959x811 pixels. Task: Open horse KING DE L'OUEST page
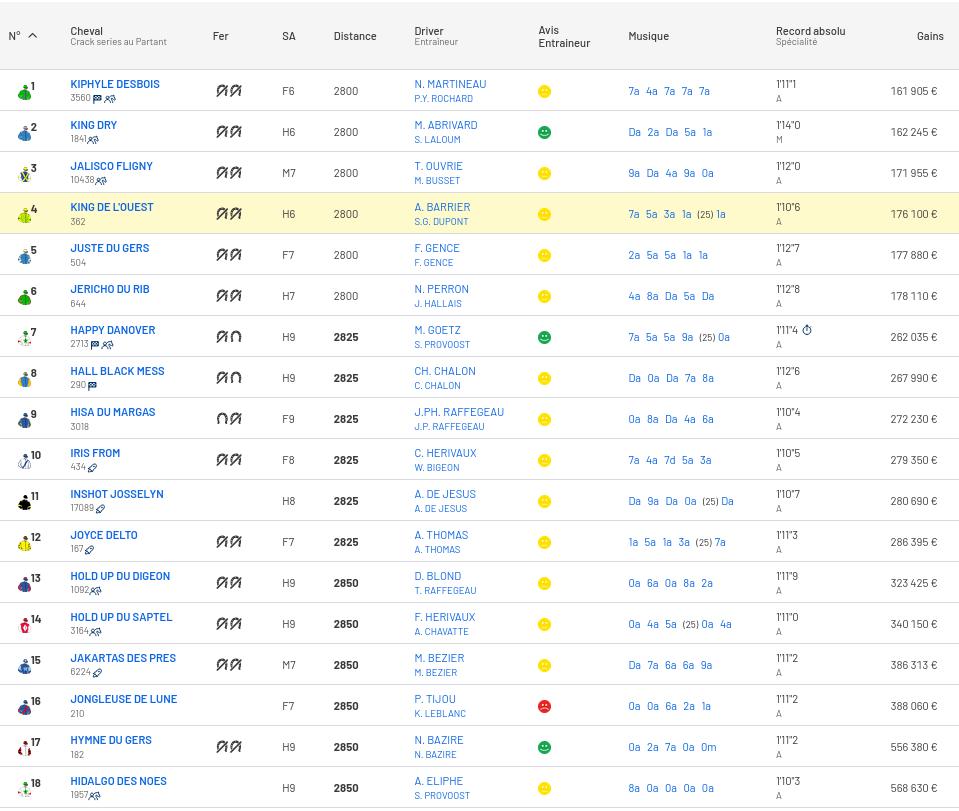[x=112, y=207]
